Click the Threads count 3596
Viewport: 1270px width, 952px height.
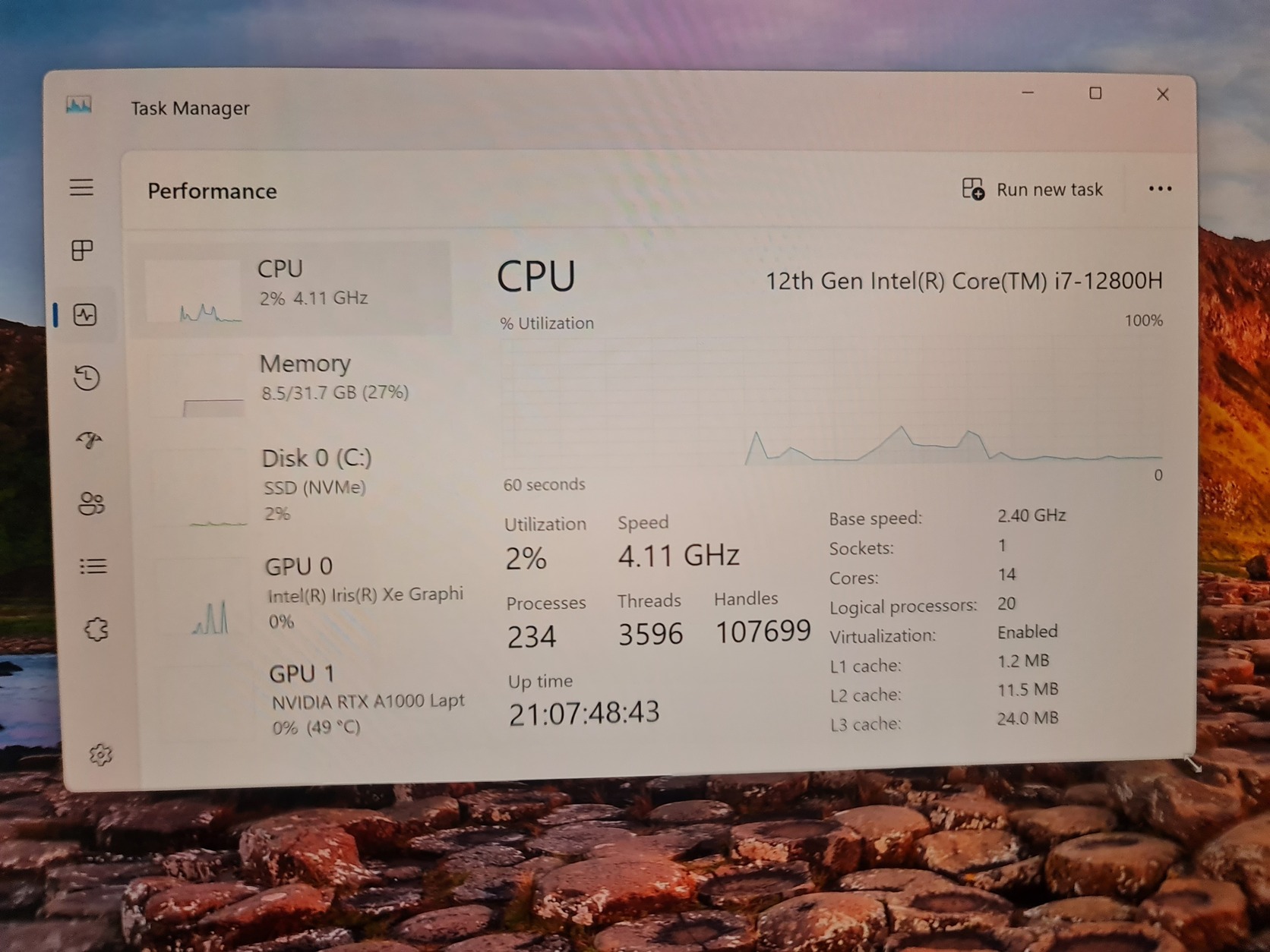tap(650, 634)
